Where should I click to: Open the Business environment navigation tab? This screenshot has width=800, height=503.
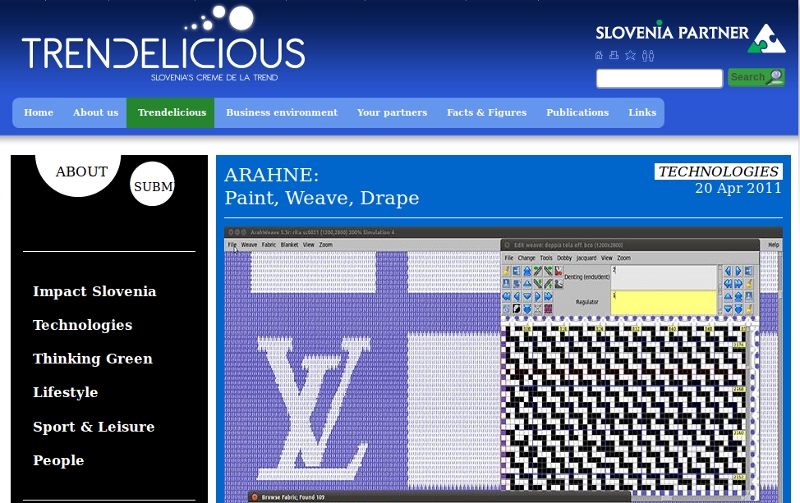282,113
